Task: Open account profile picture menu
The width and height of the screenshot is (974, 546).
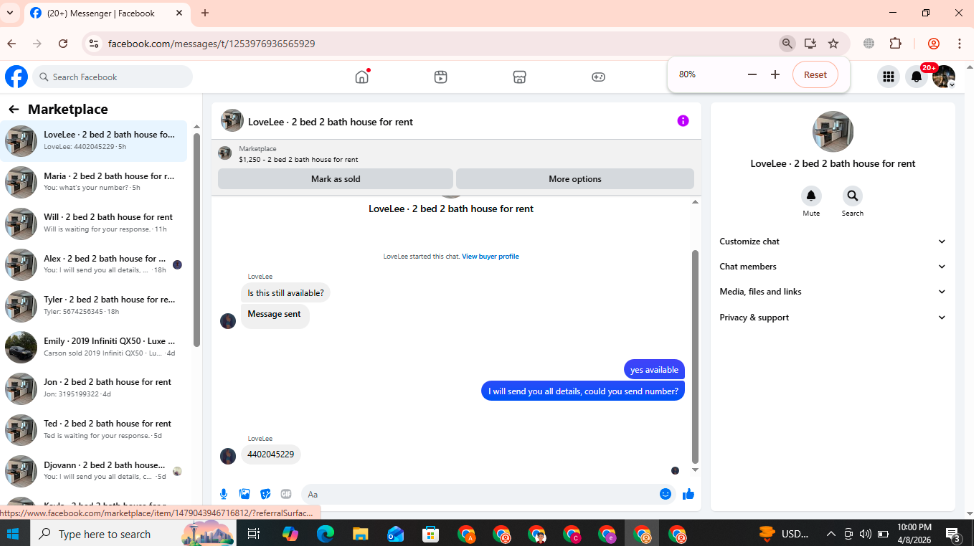Action: tap(944, 76)
